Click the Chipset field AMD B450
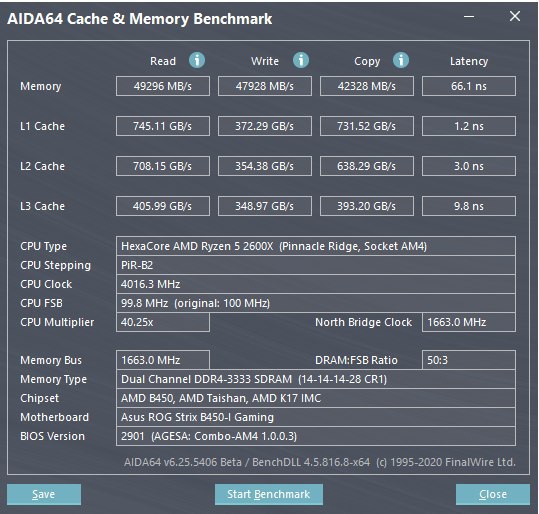This screenshot has height=514, width=539. pyautogui.click(x=316, y=398)
